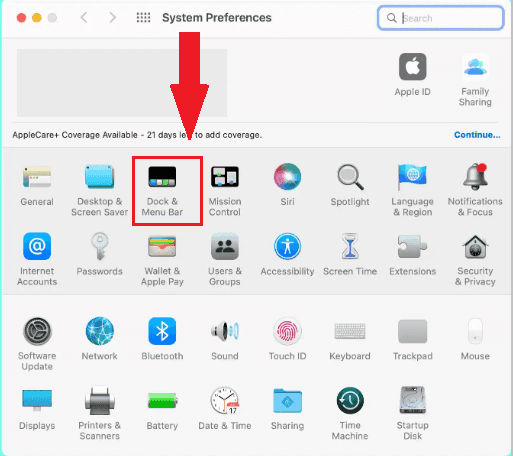Open Displays preferences
The width and height of the screenshot is (513, 456).
pos(37,401)
